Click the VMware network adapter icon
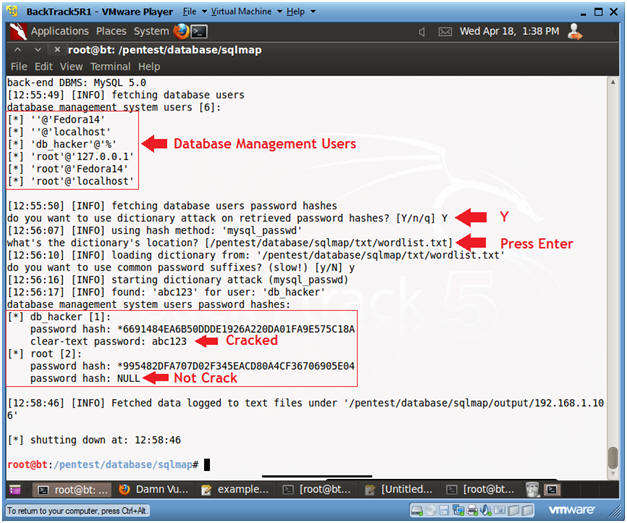Viewport: 627px width, 523px height. [458, 510]
